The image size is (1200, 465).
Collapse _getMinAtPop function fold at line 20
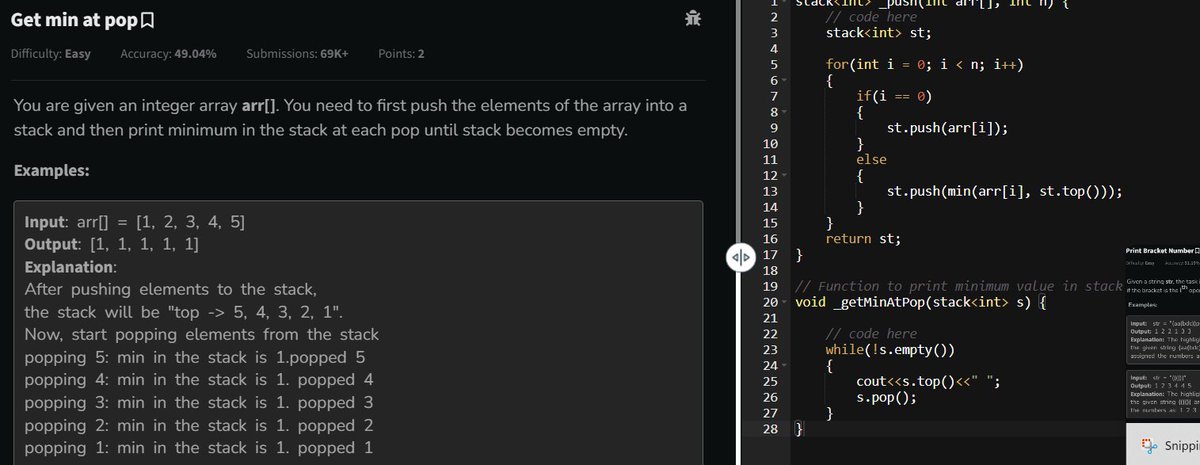click(784, 302)
